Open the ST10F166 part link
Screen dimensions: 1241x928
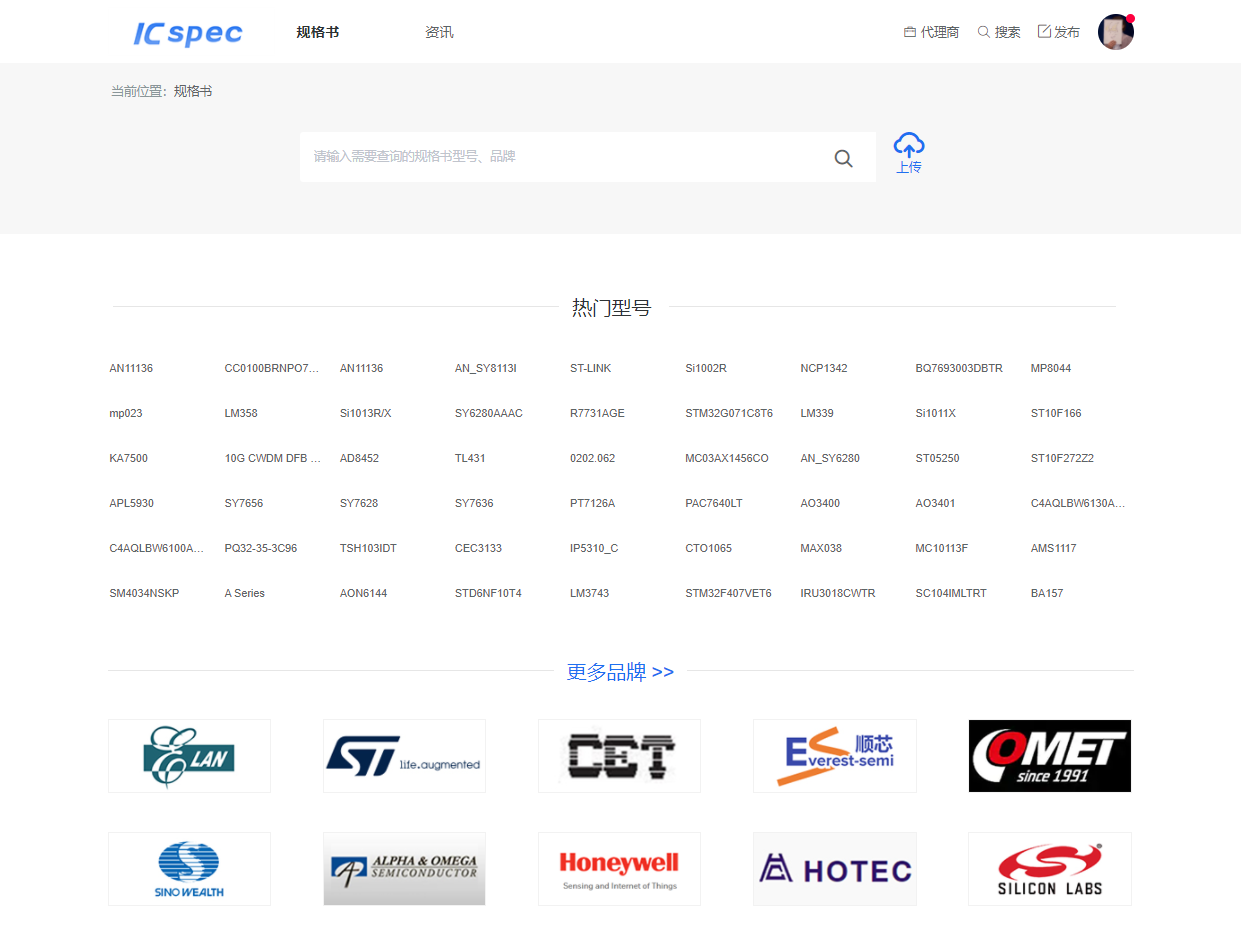(x=1056, y=413)
